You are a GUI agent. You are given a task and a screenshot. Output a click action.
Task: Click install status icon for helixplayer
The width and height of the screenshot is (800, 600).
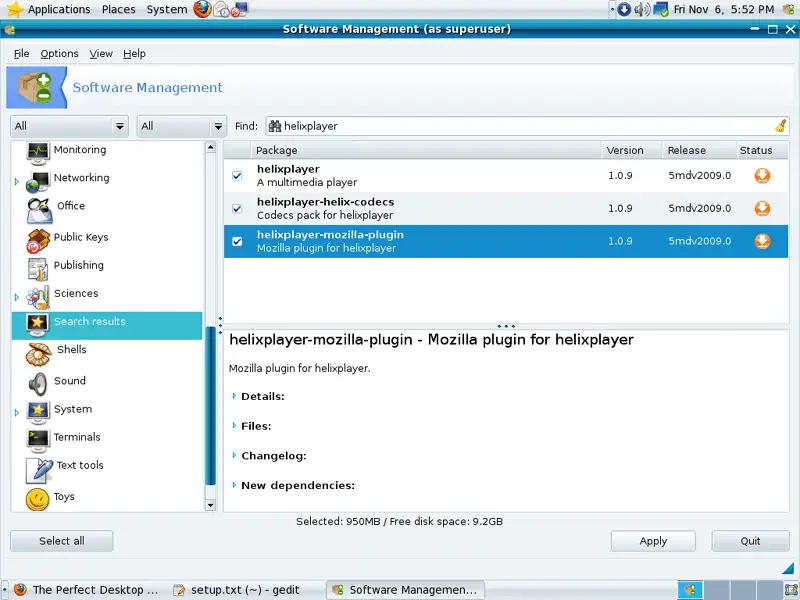[762, 176]
